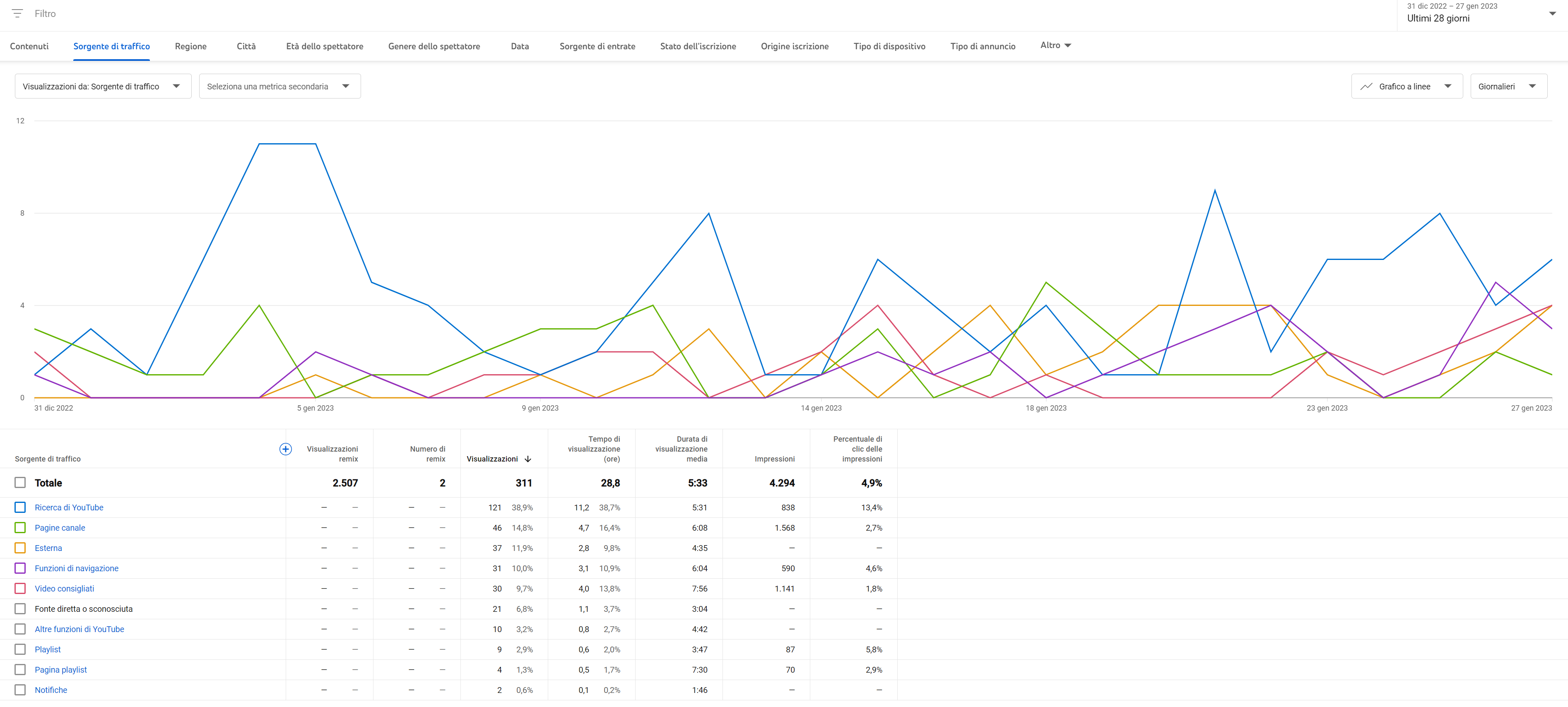Switch to the Regione tab

190,46
